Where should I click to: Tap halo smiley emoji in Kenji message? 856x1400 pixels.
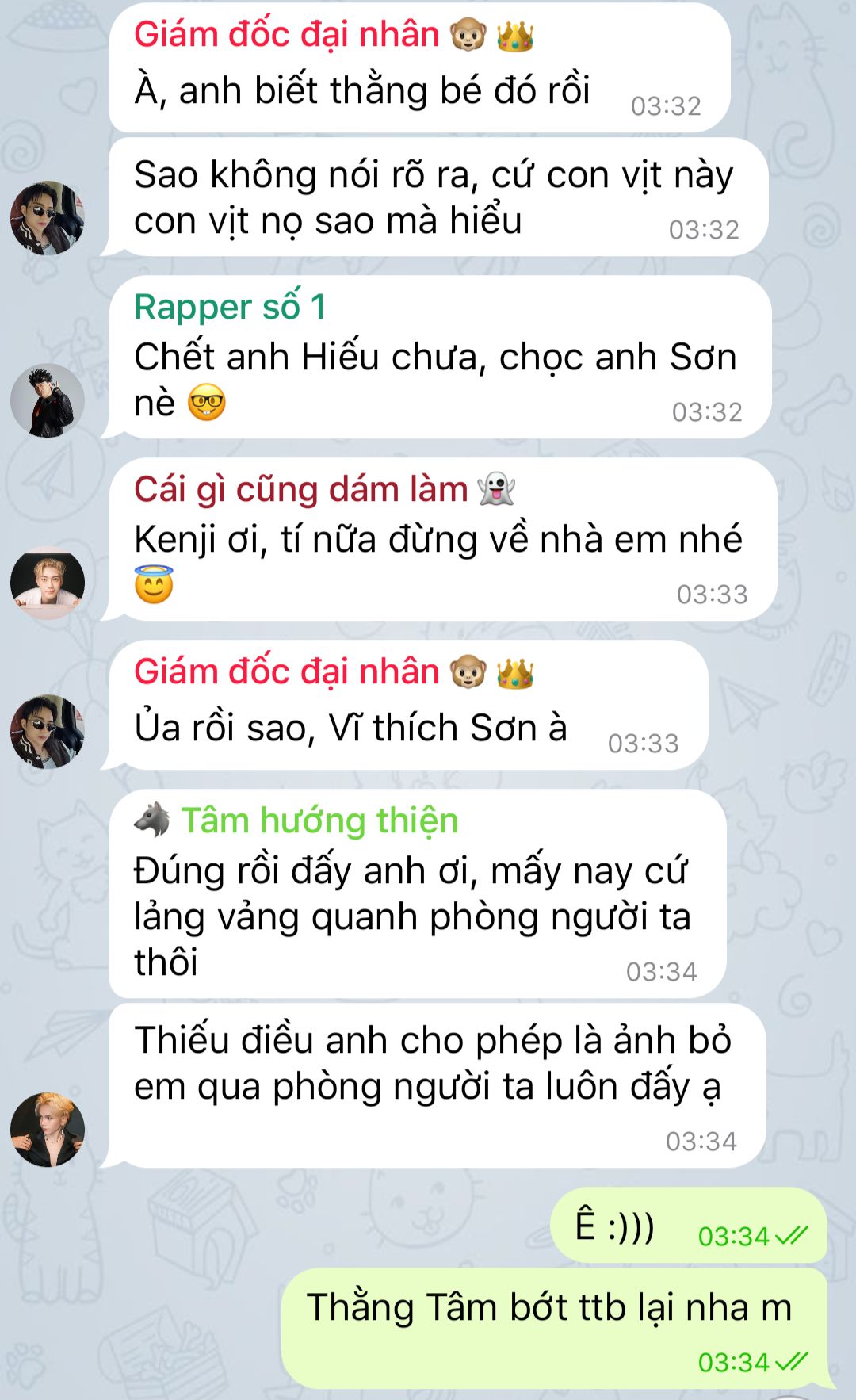[x=154, y=585]
